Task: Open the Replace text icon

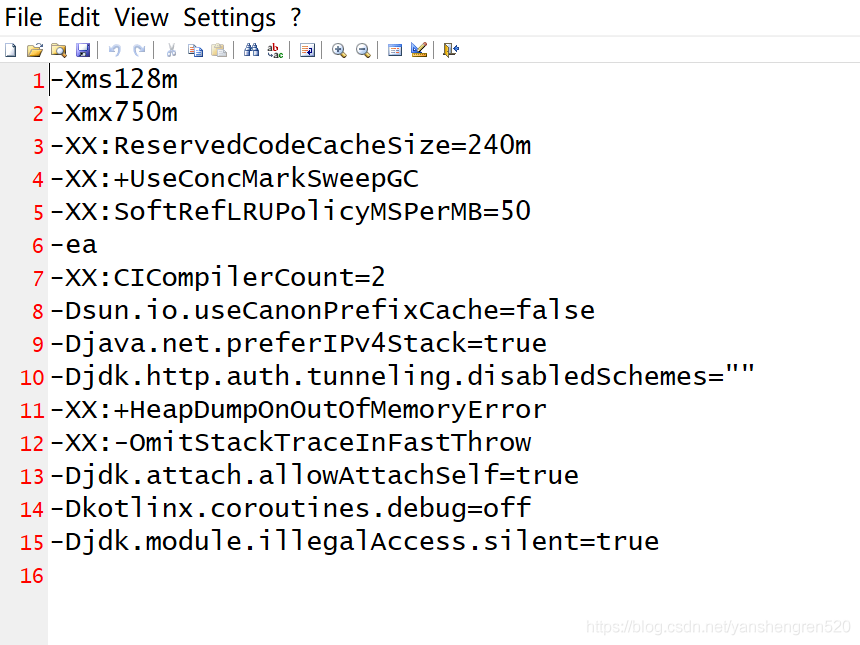Action: point(275,50)
